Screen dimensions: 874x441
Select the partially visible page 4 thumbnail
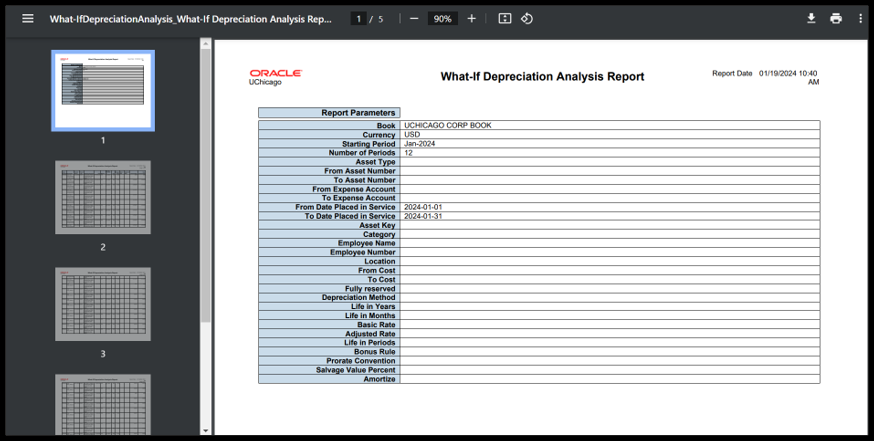coord(103,405)
